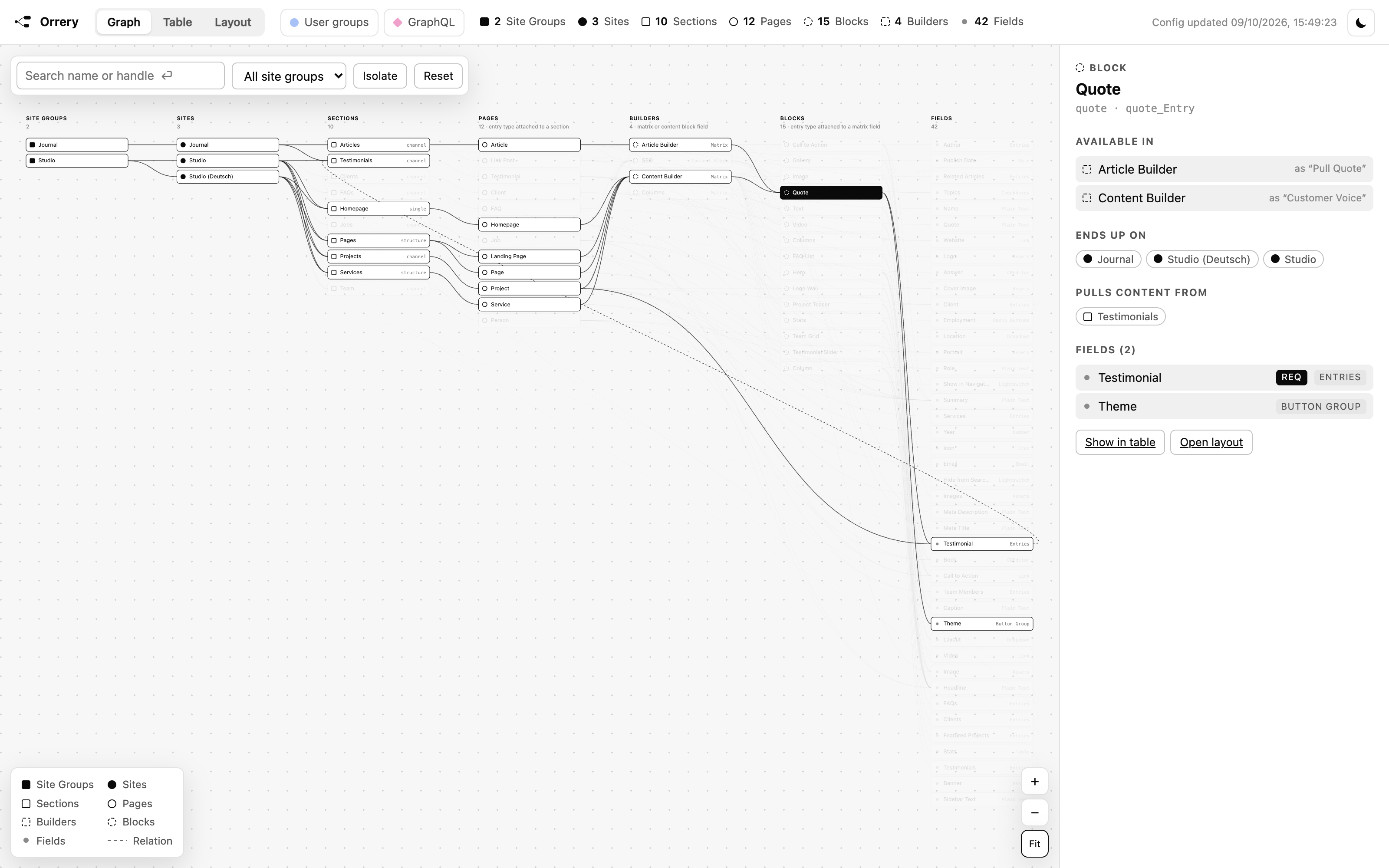Click the Studio chip under Ends Up On

tap(1293, 259)
